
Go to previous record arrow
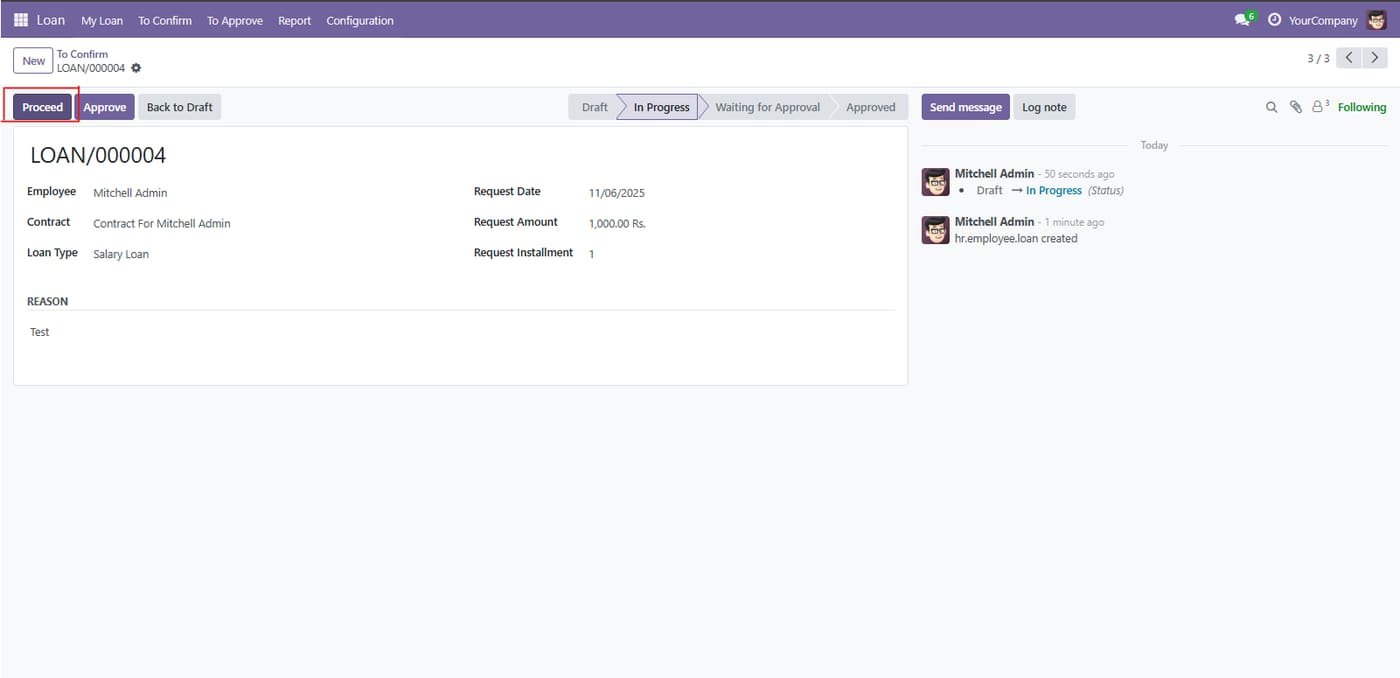coord(1349,58)
